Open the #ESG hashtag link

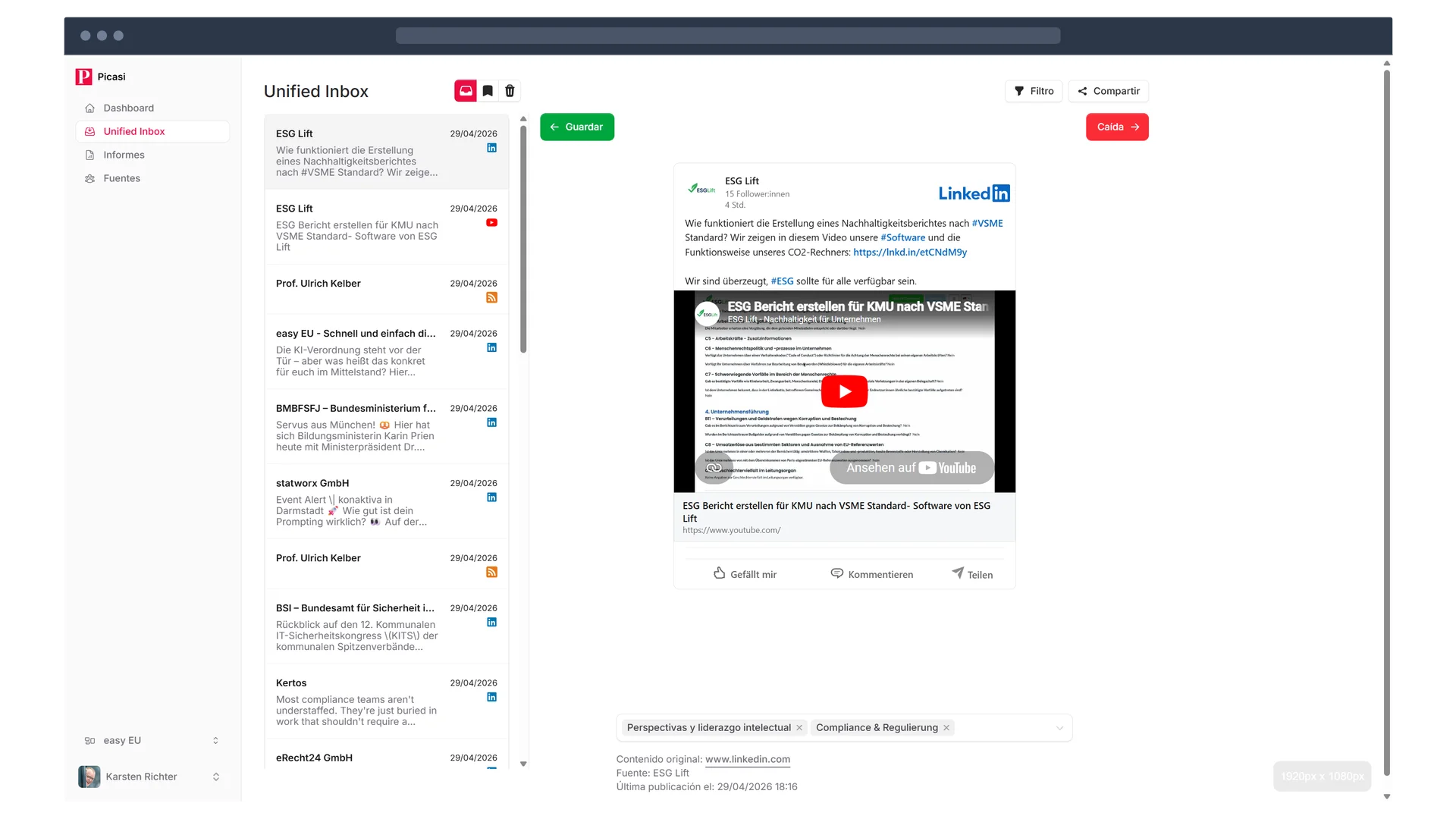tap(782, 281)
